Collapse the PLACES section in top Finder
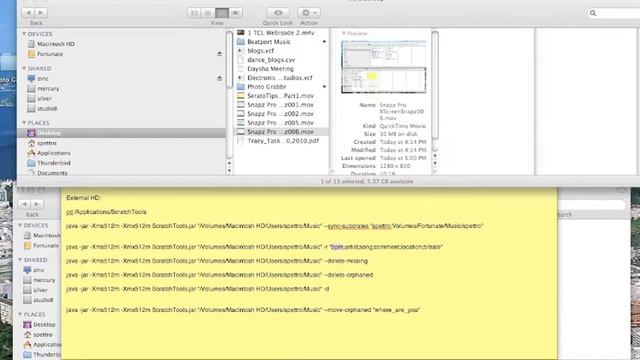This screenshot has width=640, height=360. [24, 123]
